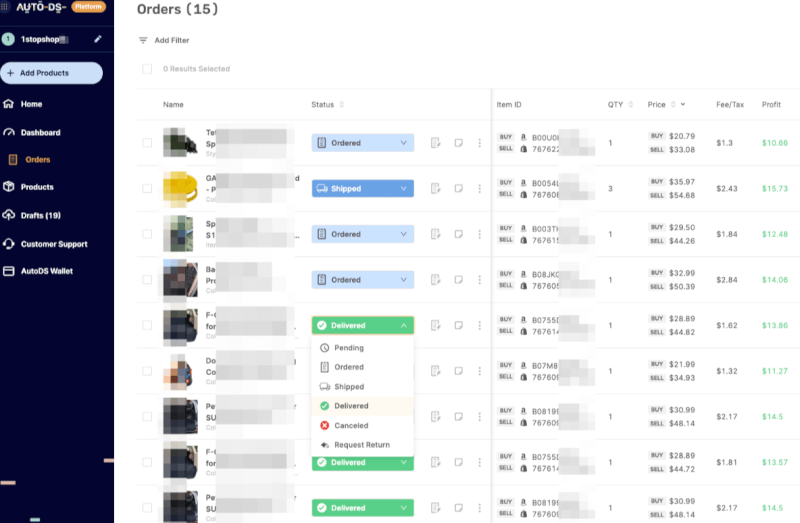
Task: Click the Customer Support headset icon
Action: click(x=9, y=244)
